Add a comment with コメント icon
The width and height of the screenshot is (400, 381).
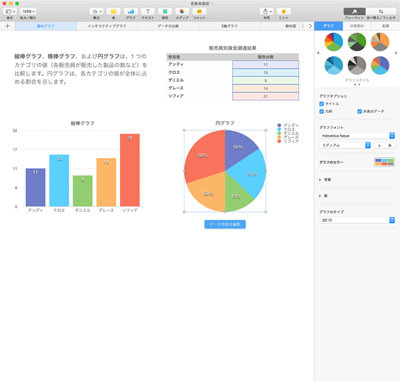pyautogui.click(x=199, y=11)
